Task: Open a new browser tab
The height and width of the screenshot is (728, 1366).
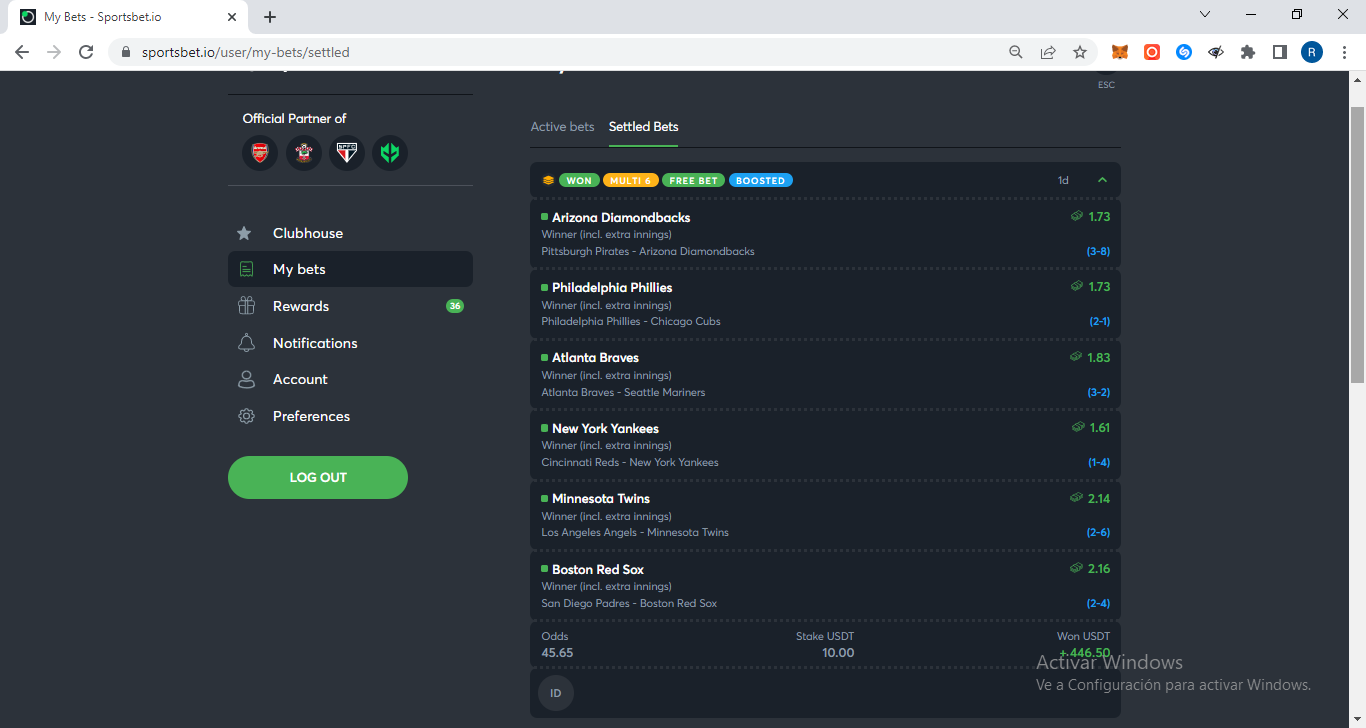Action: pos(270,17)
